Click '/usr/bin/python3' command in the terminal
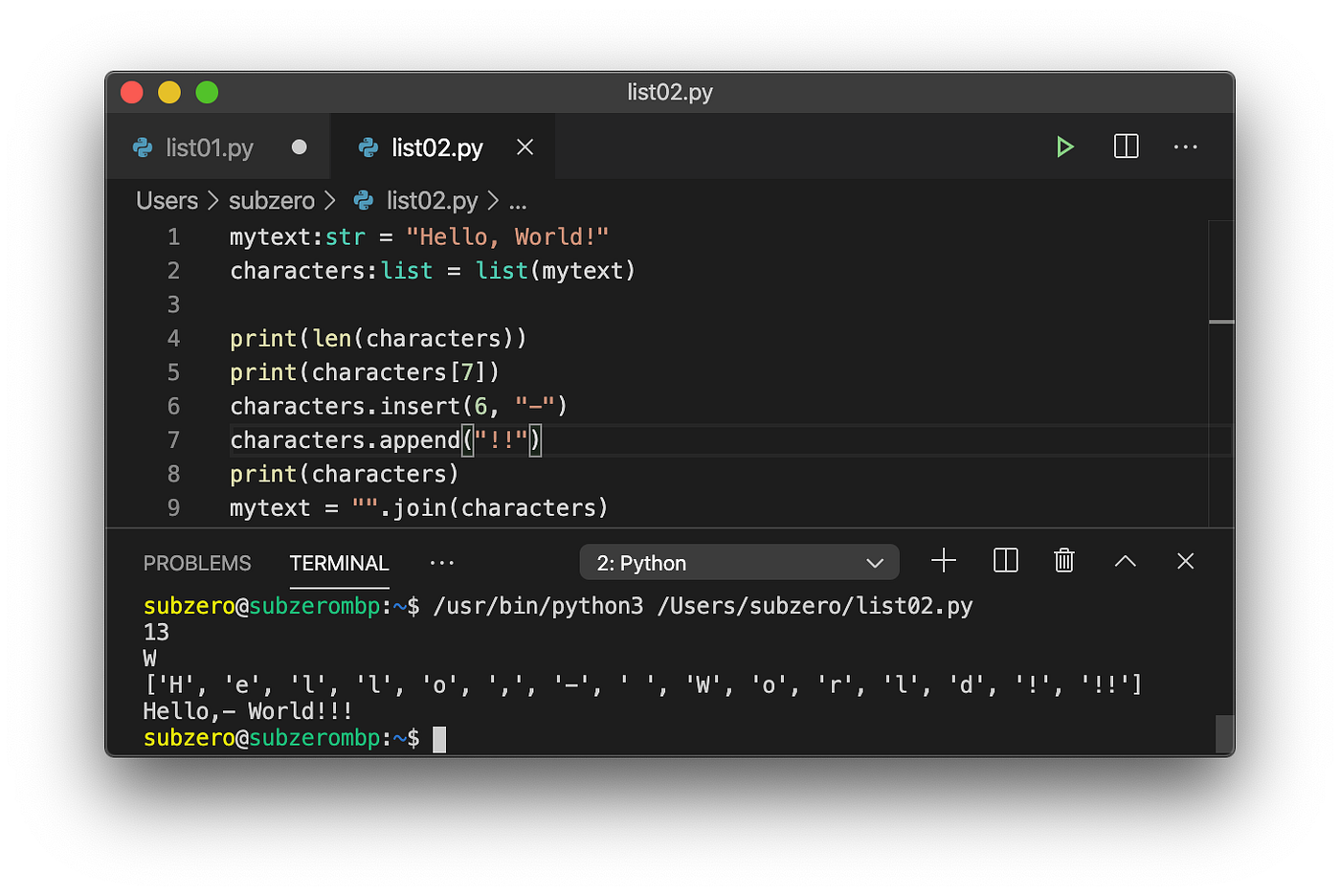The image size is (1340, 896). pyautogui.click(x=538, y=606)
